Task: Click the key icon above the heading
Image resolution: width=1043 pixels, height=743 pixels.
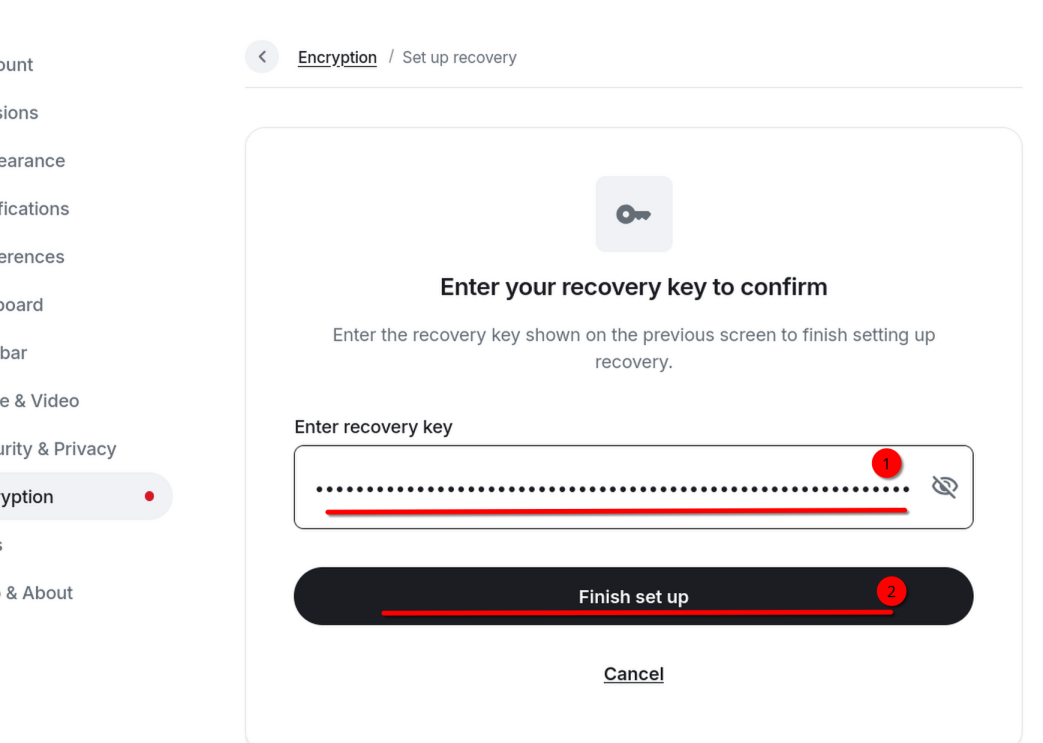Action: click(x=634, y=214)
